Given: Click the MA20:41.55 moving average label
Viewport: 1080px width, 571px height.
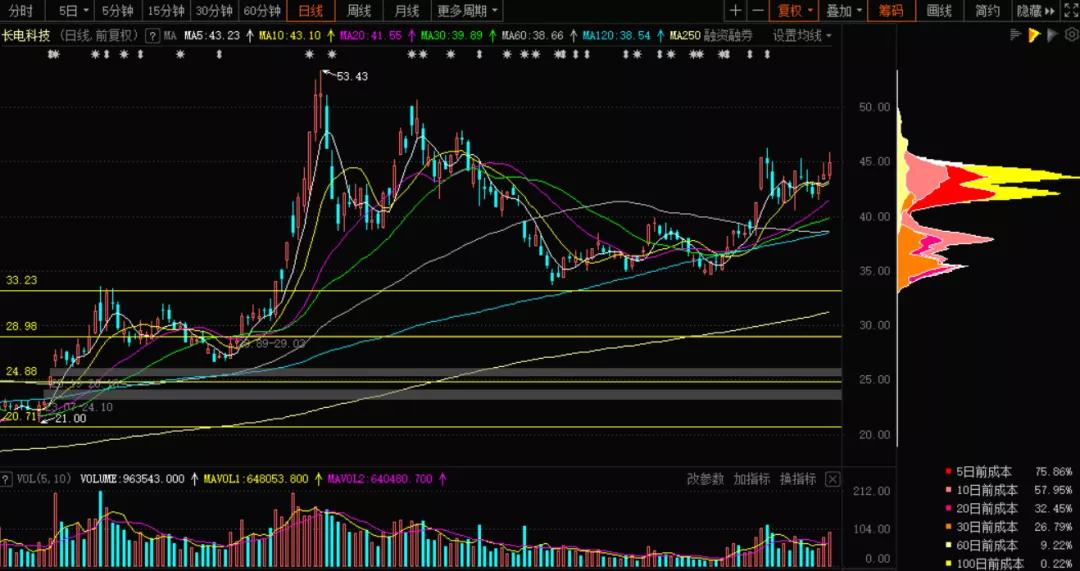Looking at the screenshot, I should tap(370, 35).
